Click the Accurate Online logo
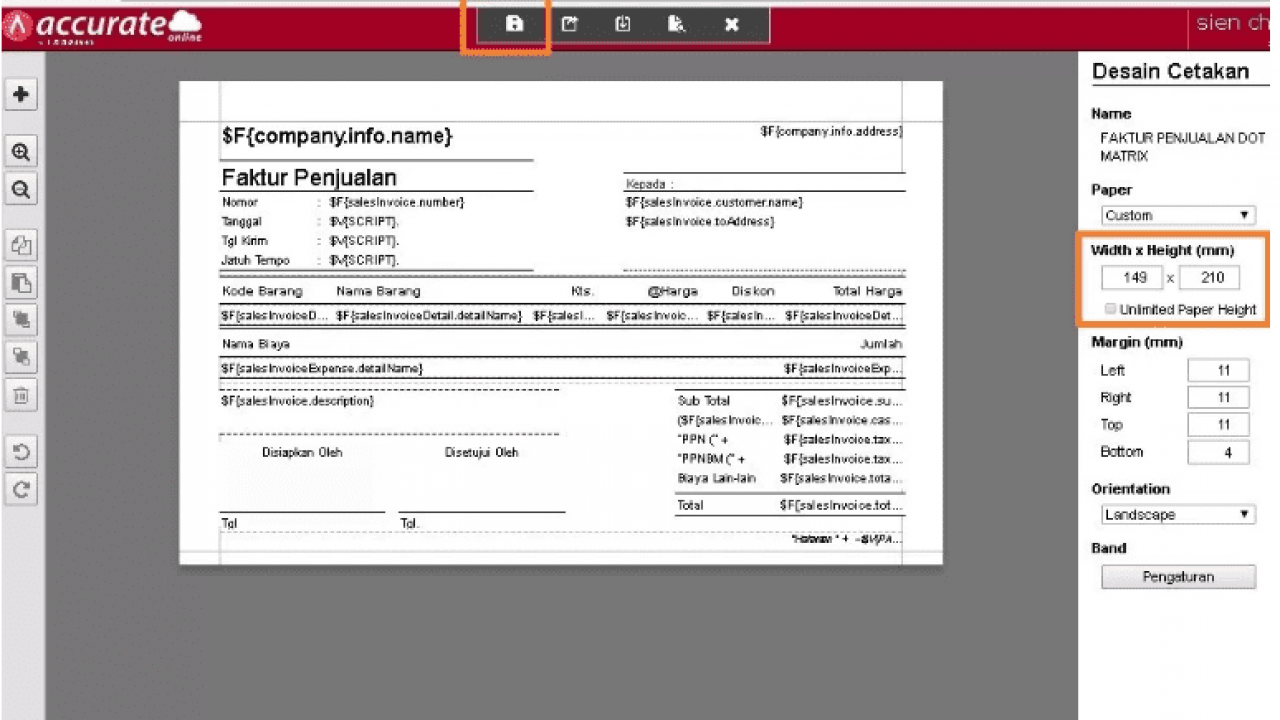 (x=102, y=26)
